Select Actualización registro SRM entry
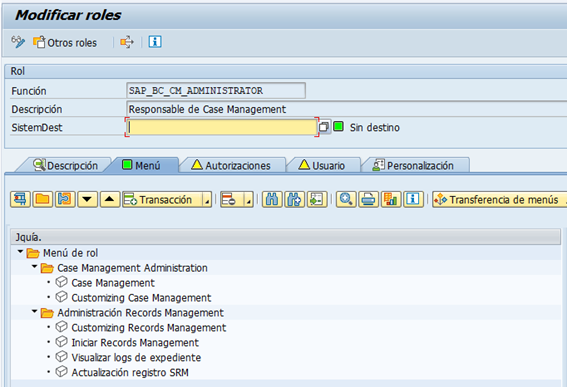The width and height of the screenshot is (567, 387). (130, 372)
